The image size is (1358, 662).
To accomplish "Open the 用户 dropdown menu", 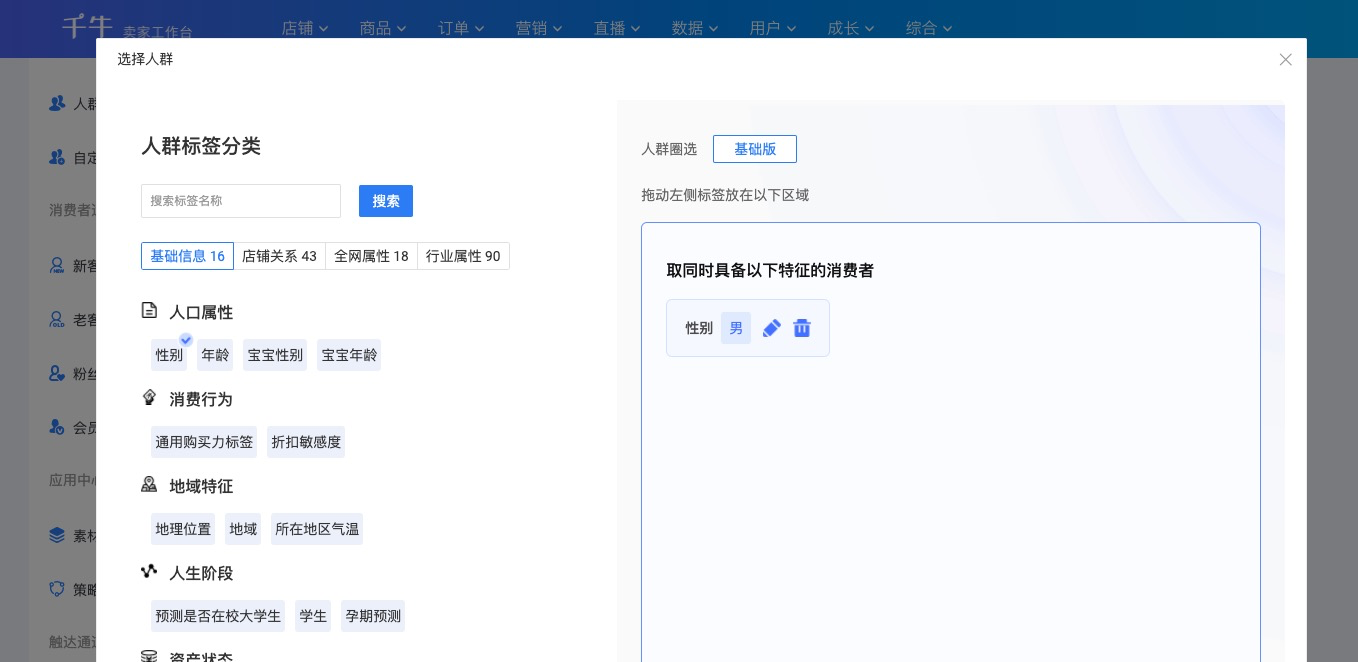I will tap(773, 28).
